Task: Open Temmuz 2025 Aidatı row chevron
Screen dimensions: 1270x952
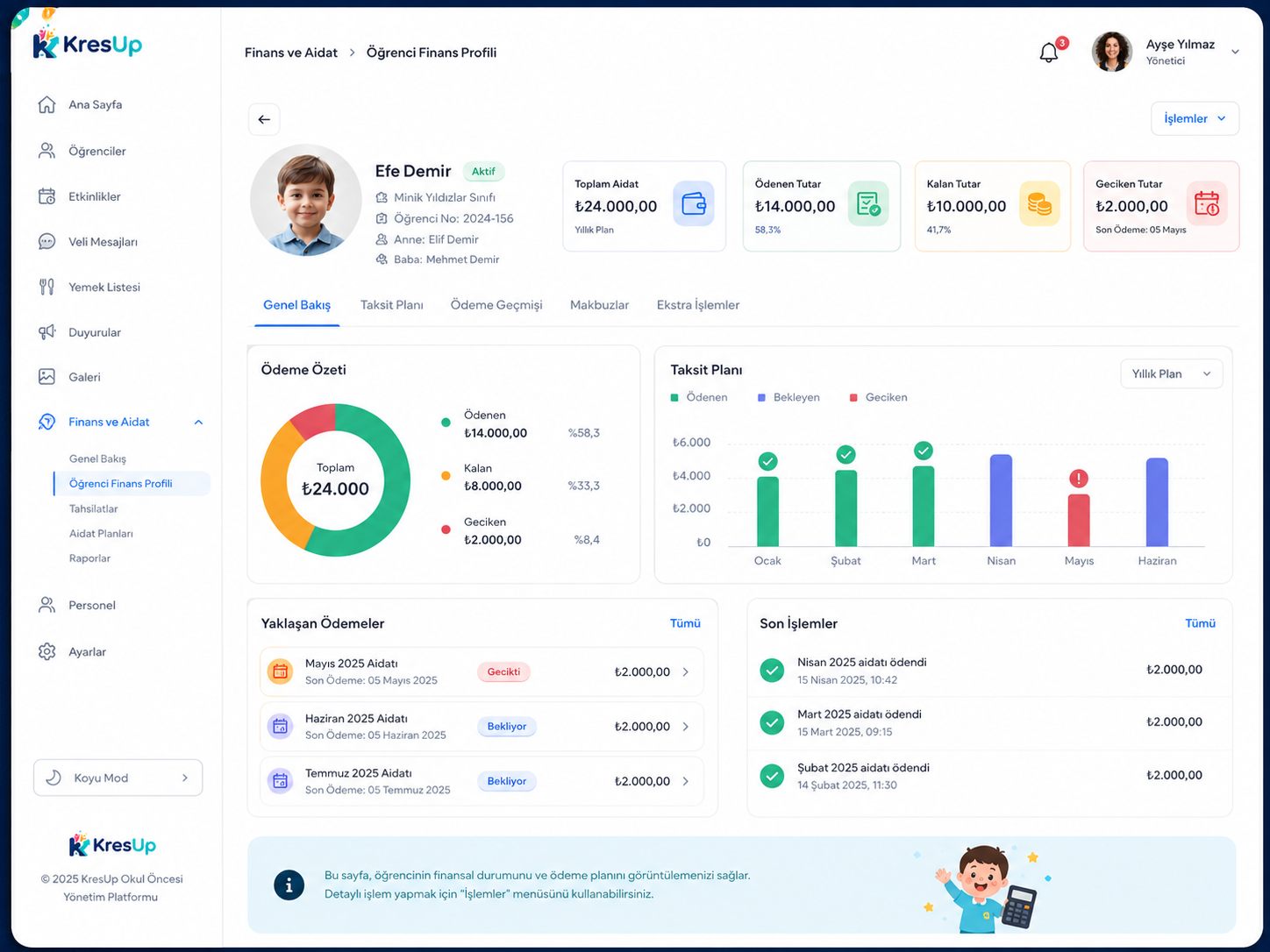Action: [x=686, y=781]
